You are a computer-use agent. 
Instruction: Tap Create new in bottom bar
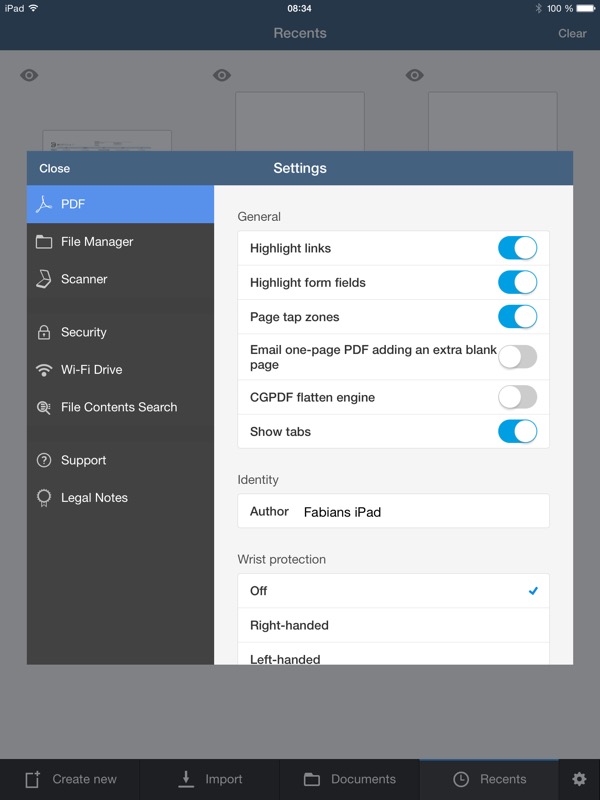70,779
